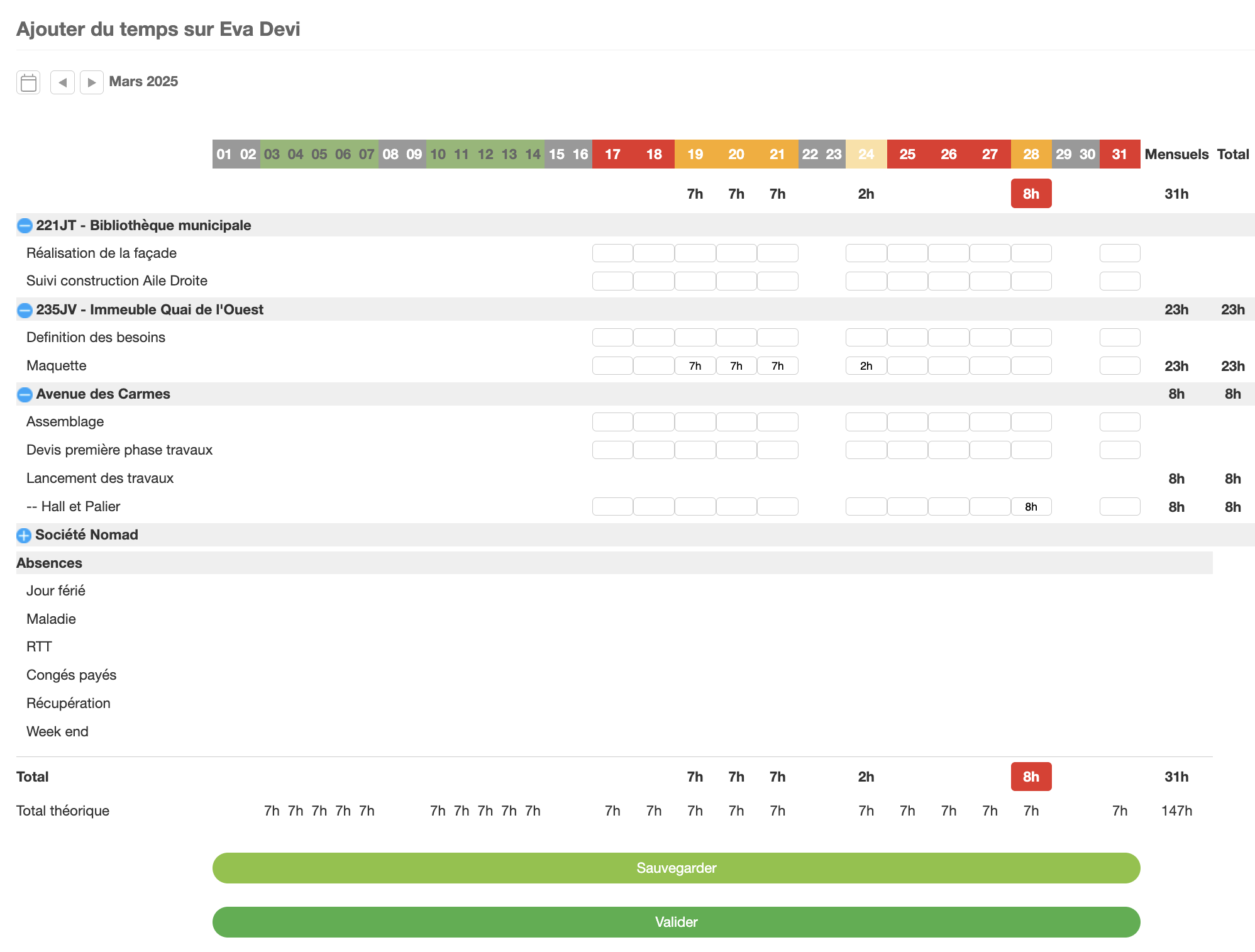Click Assemblage field for day 18

coord(654,422)
